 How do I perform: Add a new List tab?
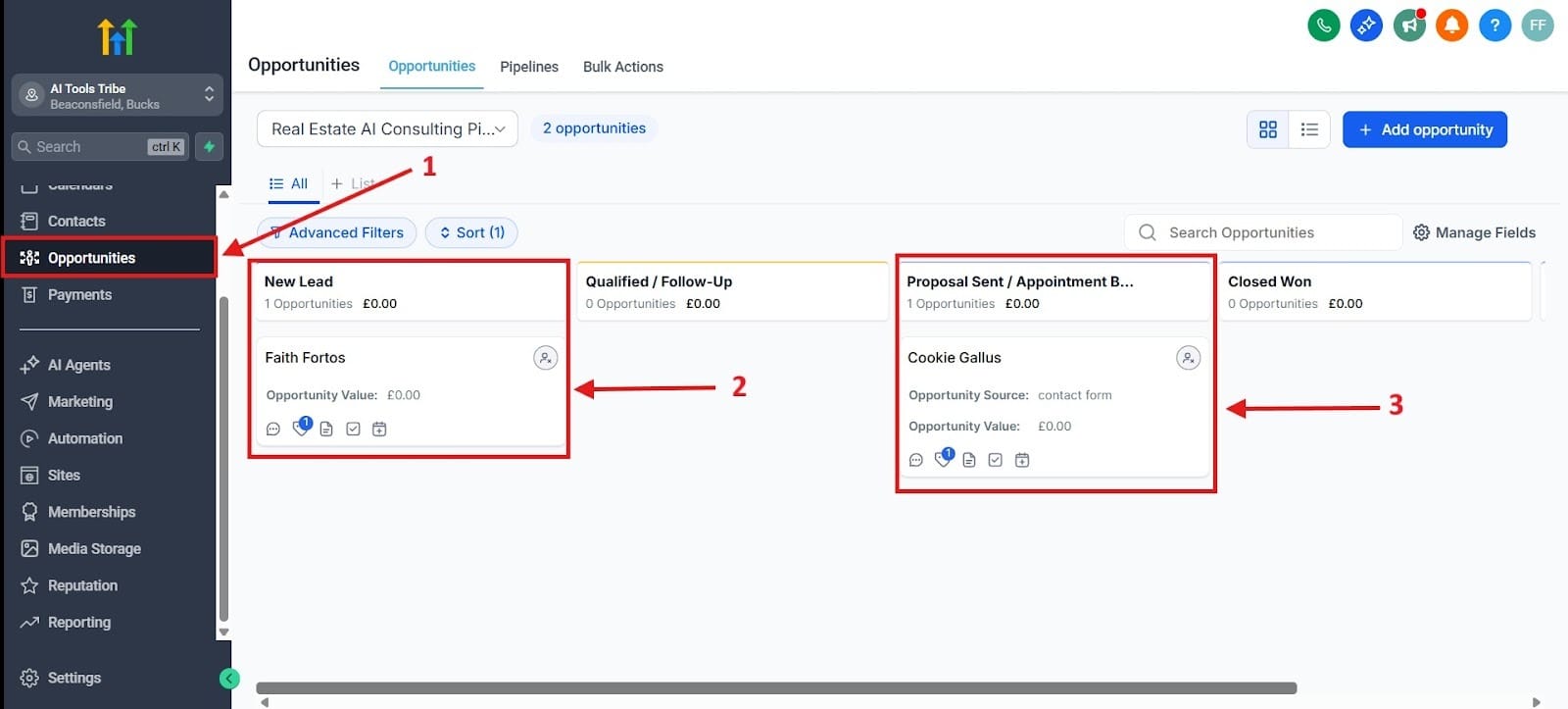pos(353,184)
